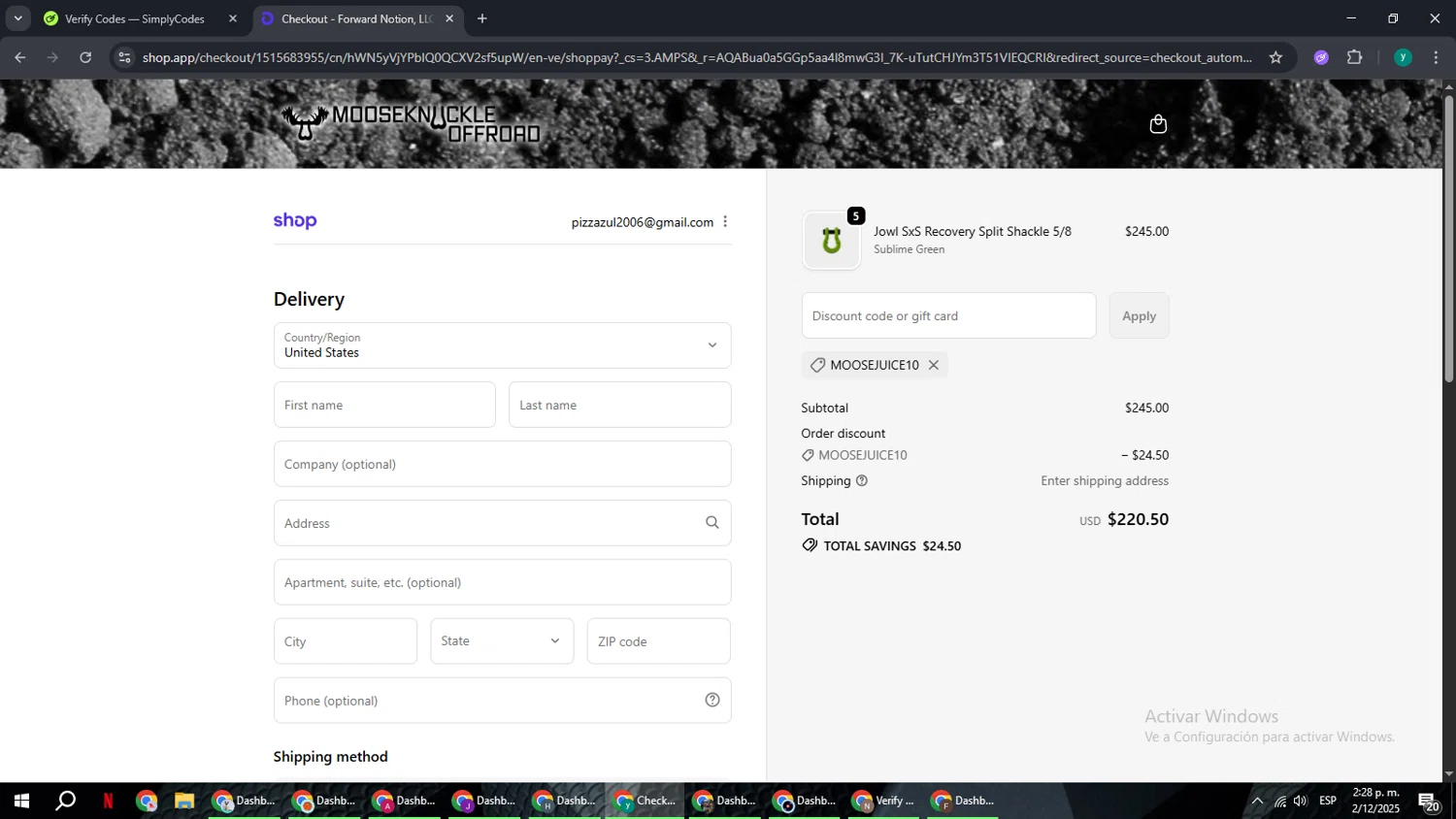Click the Discount code or gift card field
This screenshot has height=819, width=1456.
(x=948, y=315)
